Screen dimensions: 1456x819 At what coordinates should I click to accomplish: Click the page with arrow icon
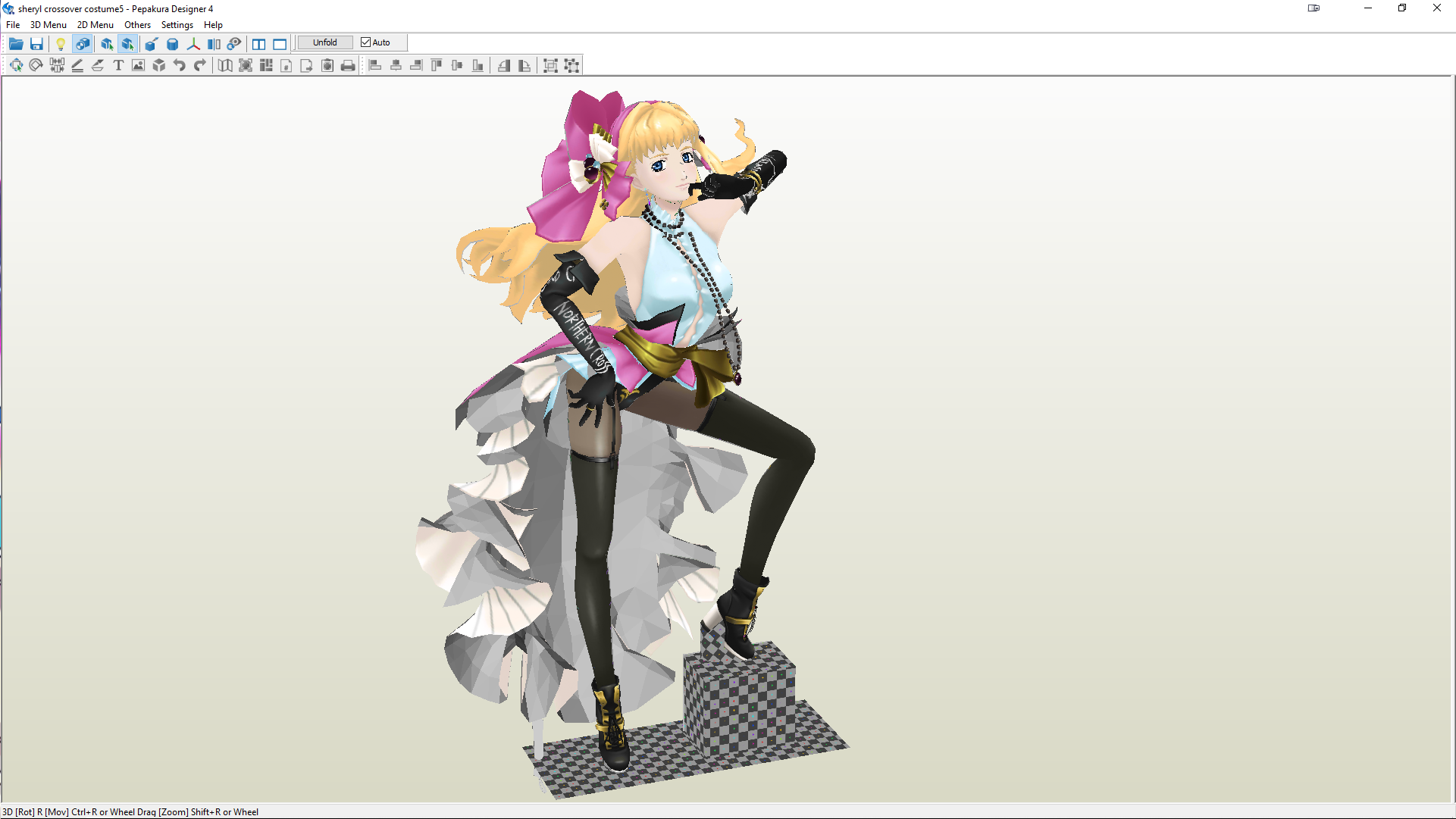(x=307, y=65)
